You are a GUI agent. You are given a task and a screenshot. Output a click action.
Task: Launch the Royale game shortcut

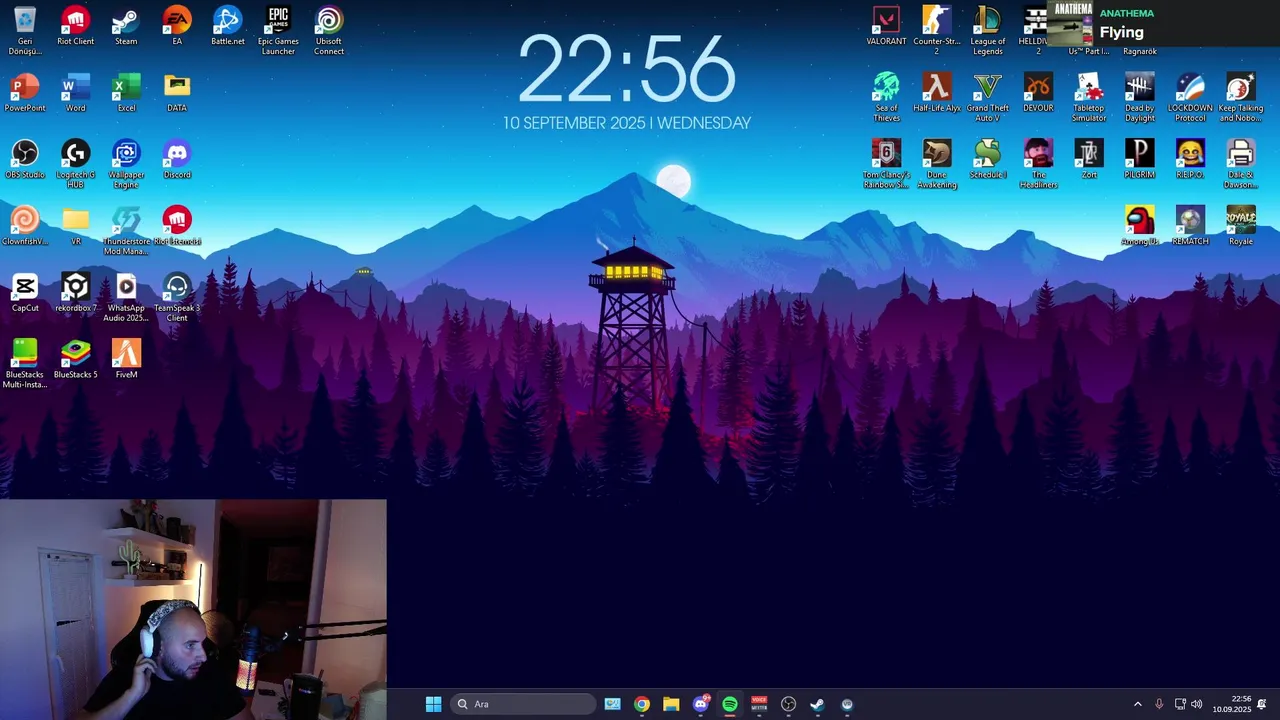click(1241, 227)
